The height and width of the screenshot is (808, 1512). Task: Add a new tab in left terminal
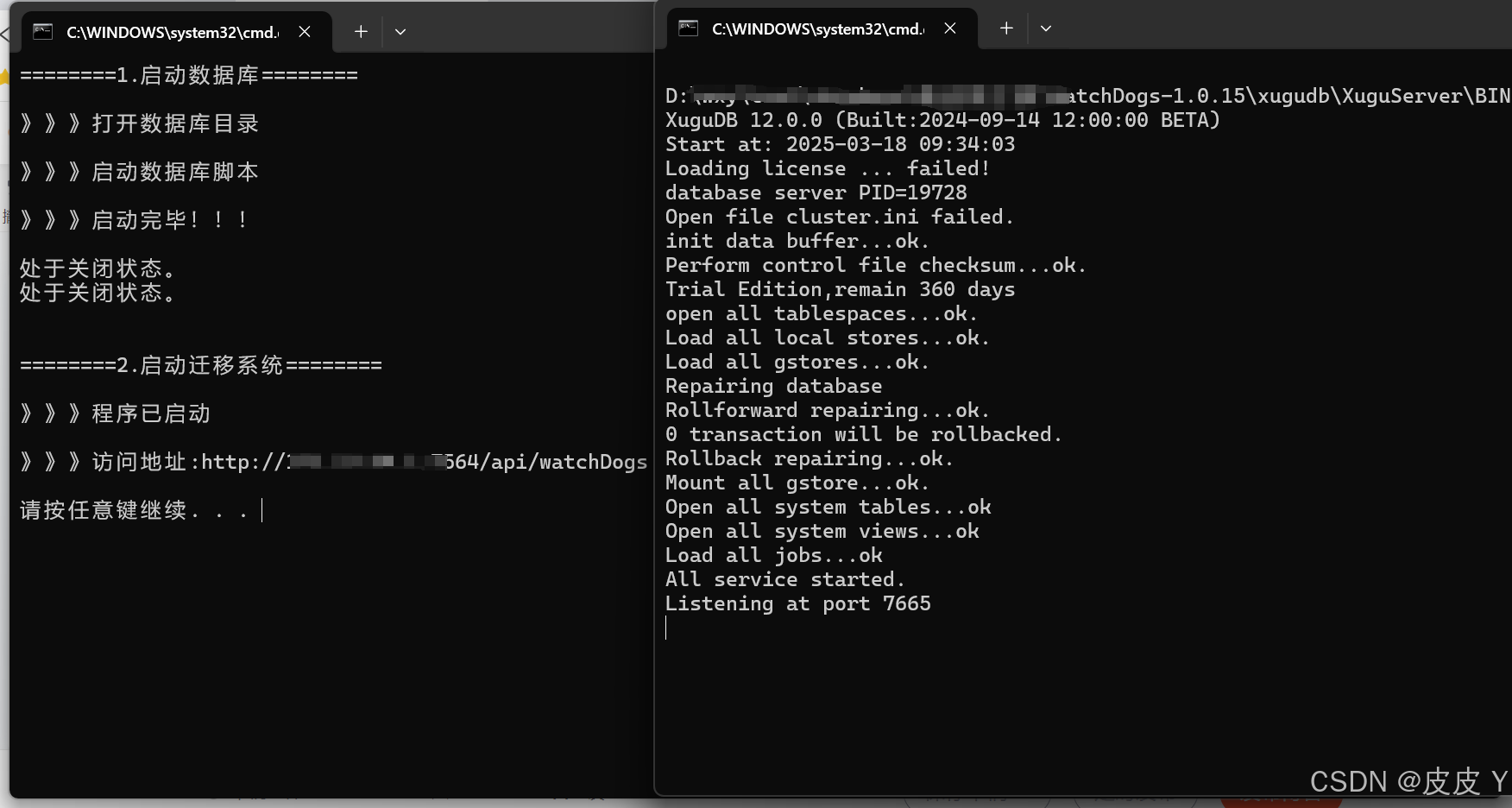coord(361,32)
